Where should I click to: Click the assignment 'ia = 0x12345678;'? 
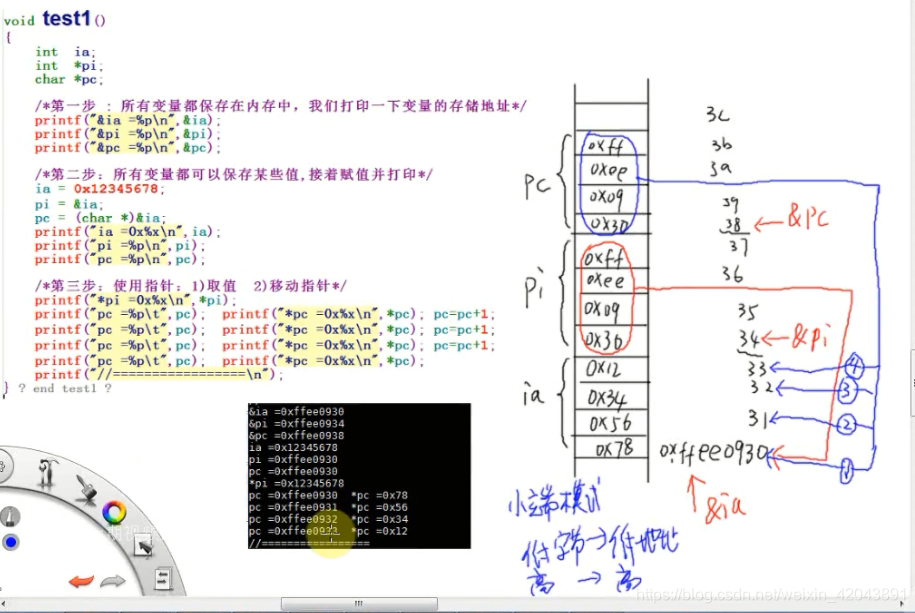(x=100, y=189)
